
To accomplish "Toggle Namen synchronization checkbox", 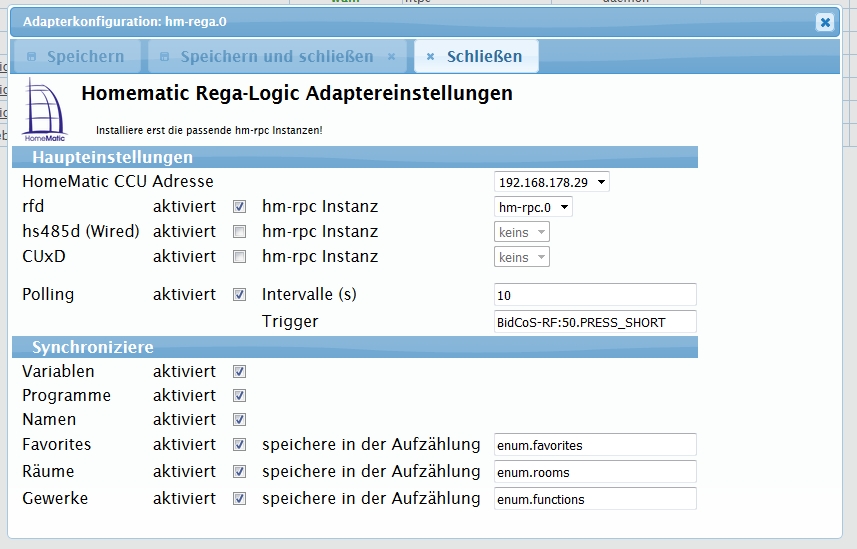I will tap(239, 420).
